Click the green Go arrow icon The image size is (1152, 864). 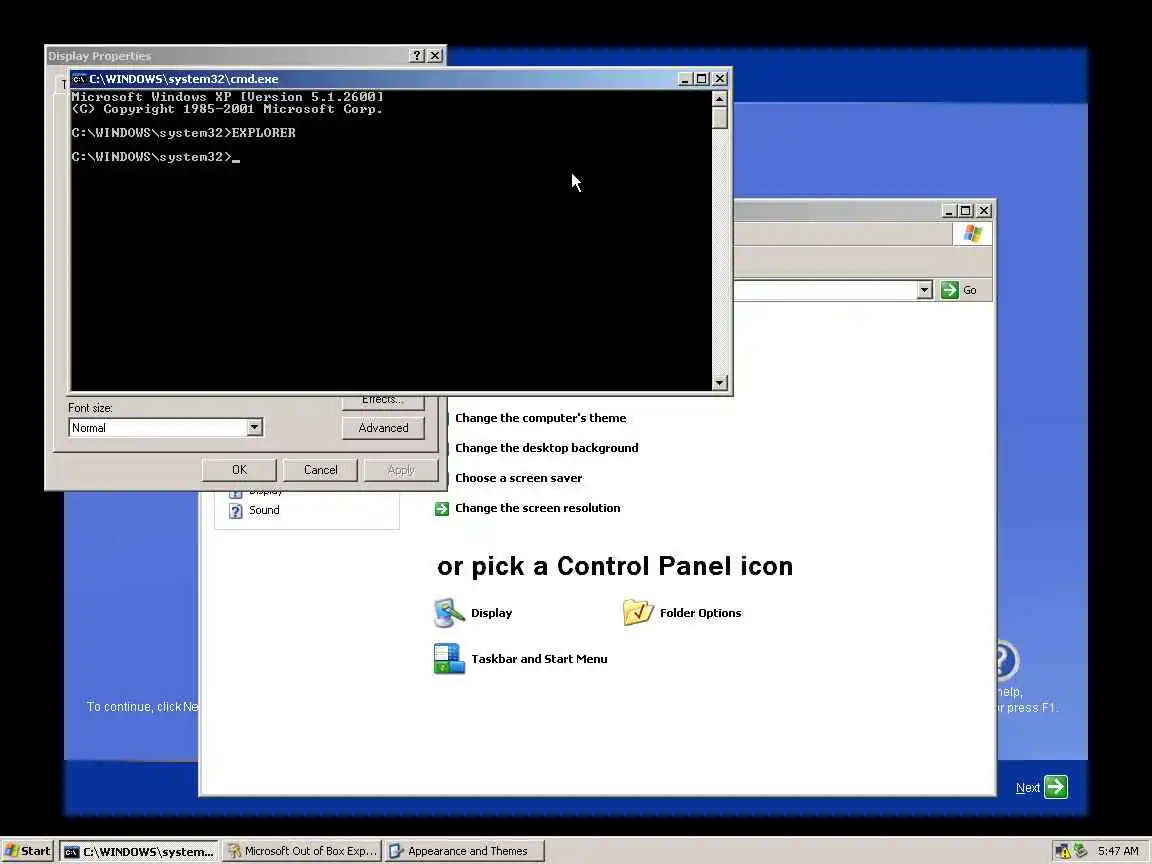tap(949, 290)
